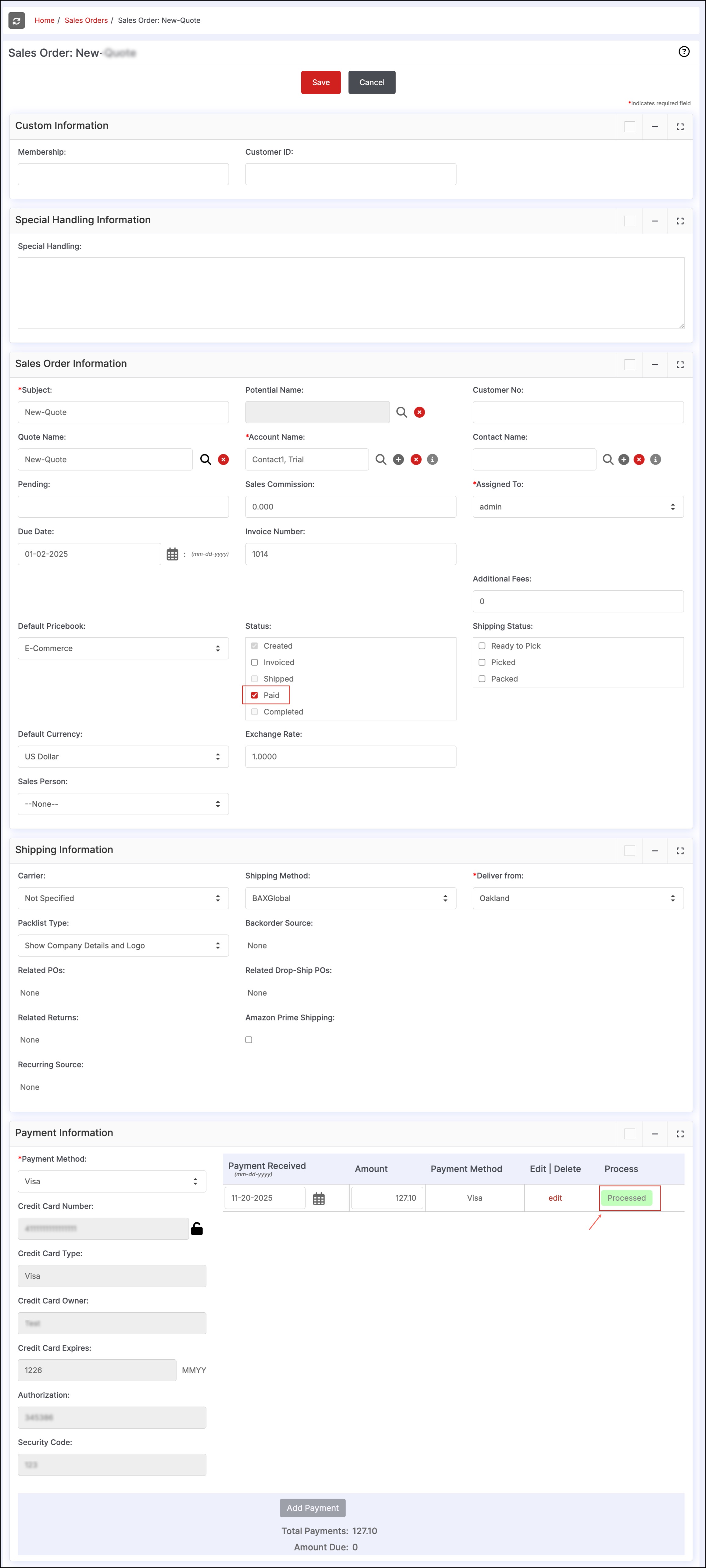Toggle the Invoiced status checkbox

[x=254, y=662]
